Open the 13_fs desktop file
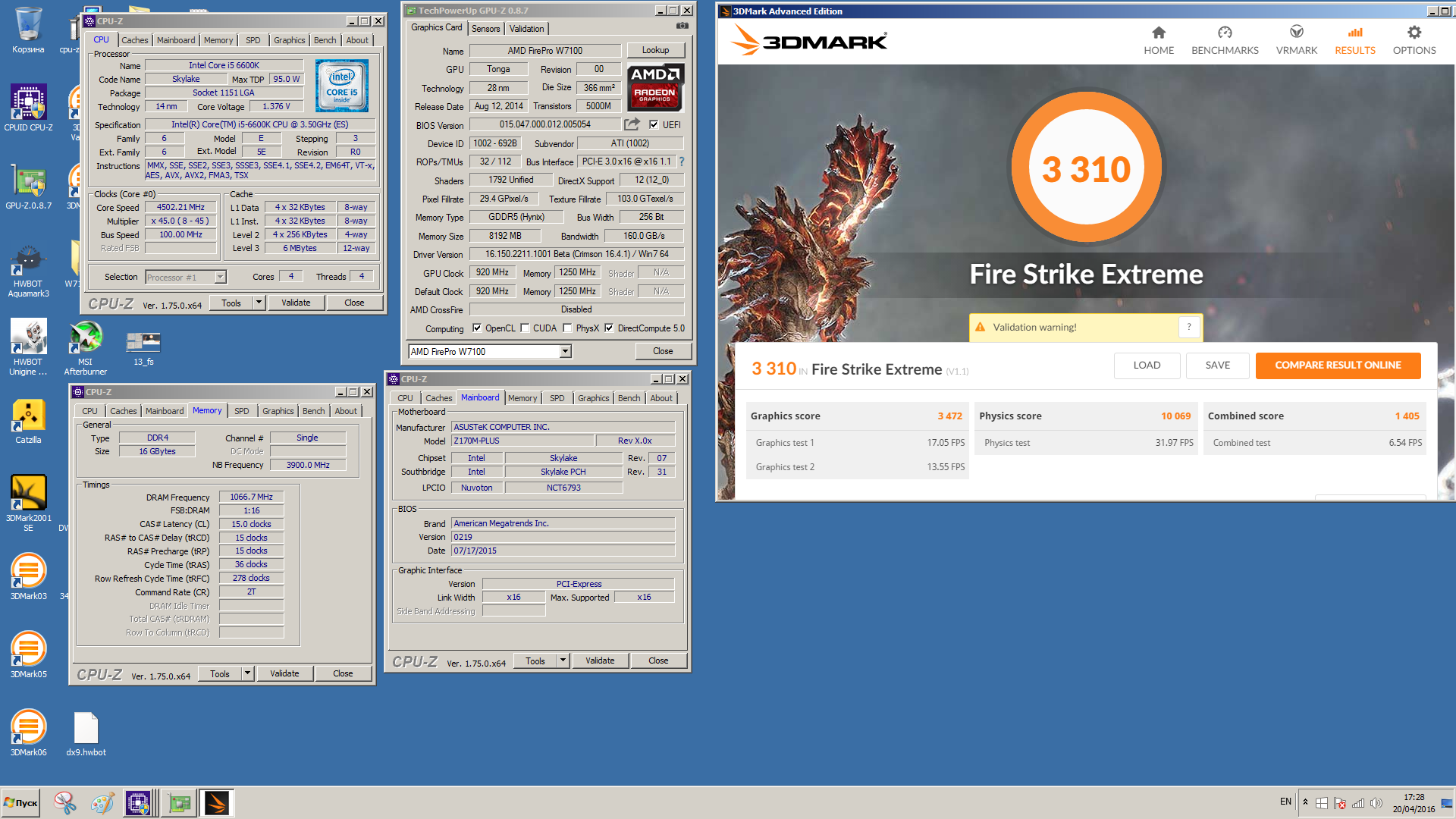 pos(143,349)
